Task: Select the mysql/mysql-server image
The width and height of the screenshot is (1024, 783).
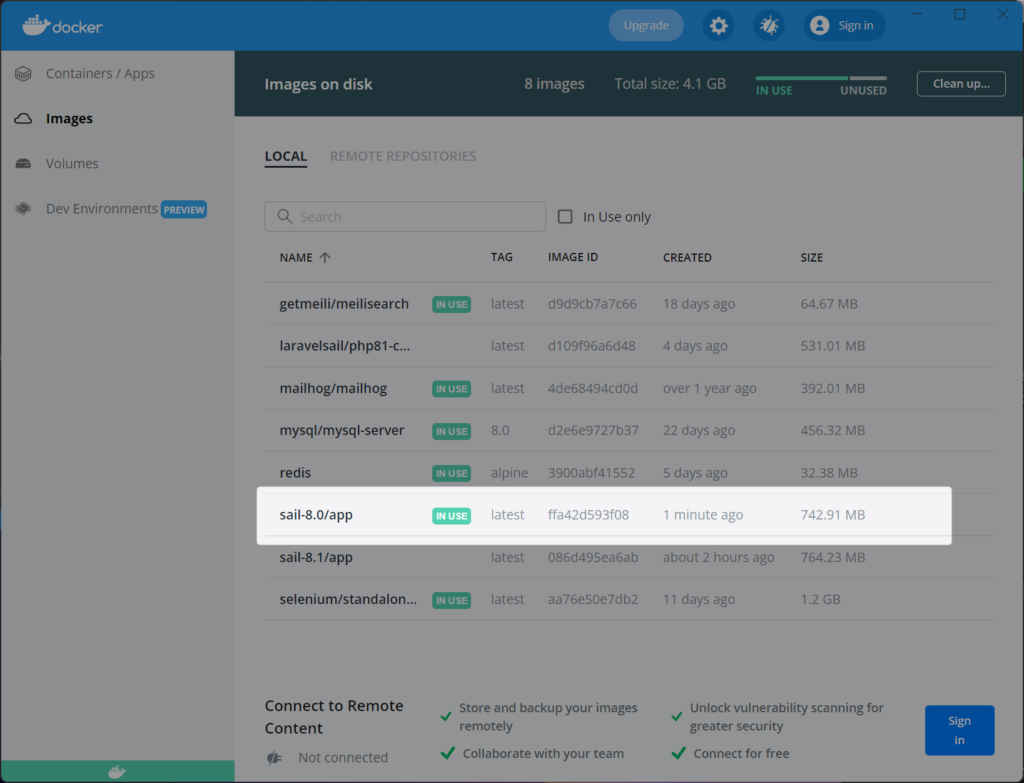Action: 342,430
